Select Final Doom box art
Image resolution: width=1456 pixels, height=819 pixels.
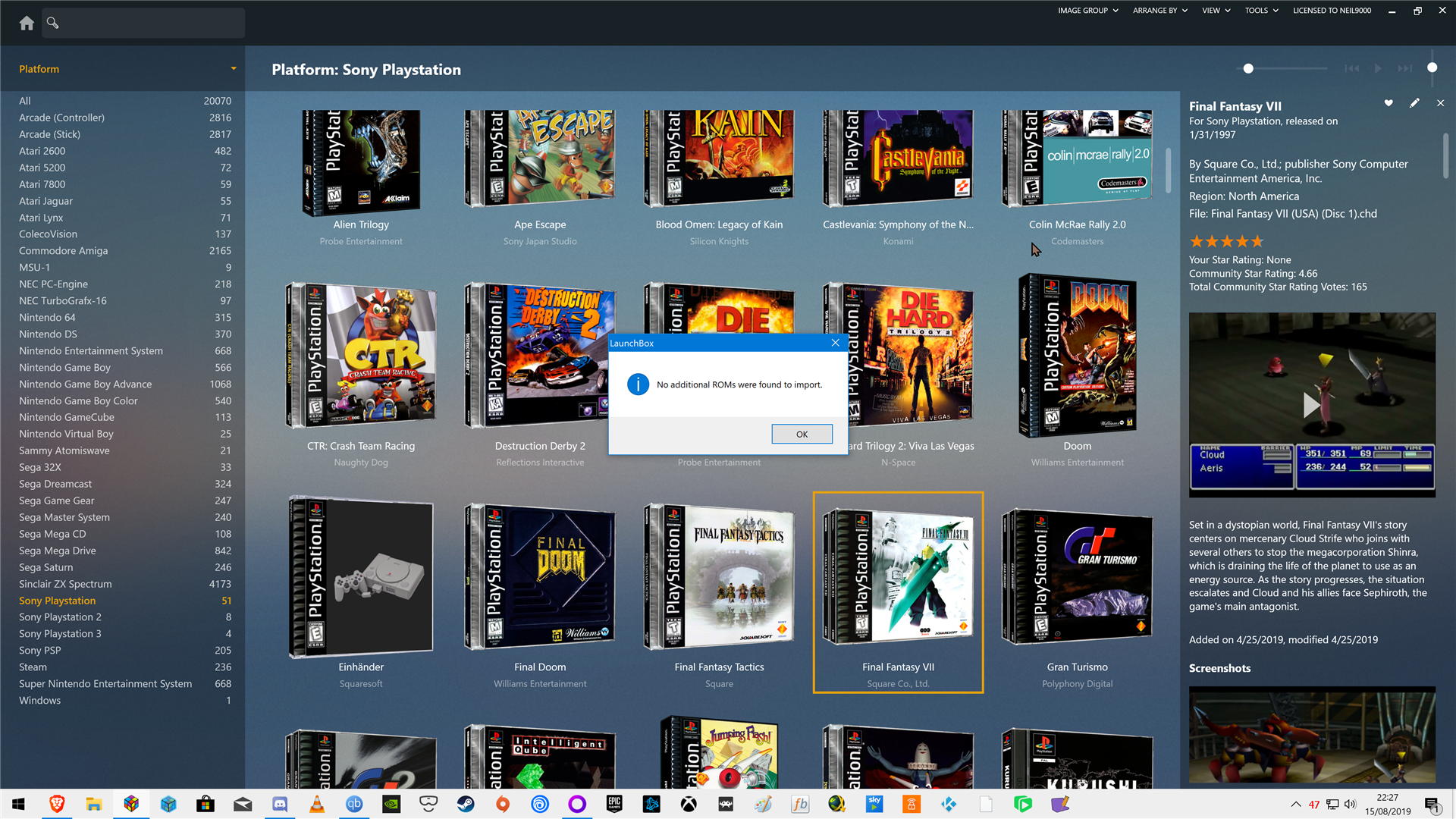(540, 577)
